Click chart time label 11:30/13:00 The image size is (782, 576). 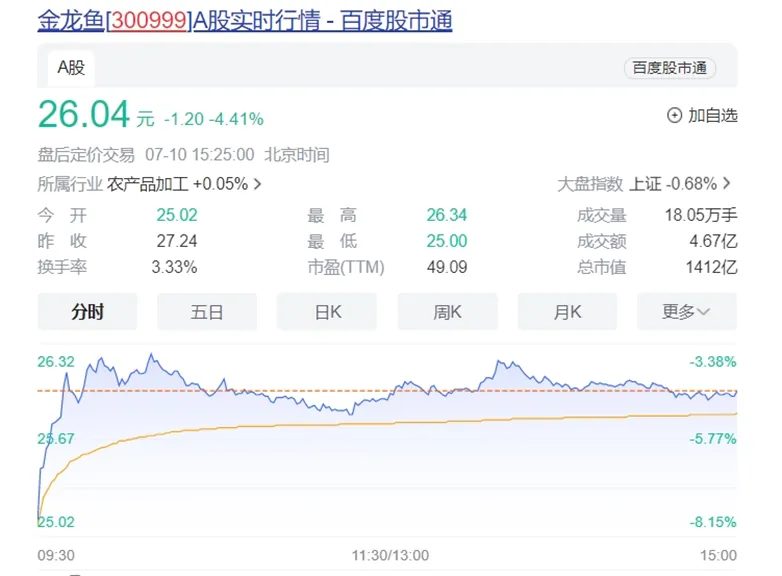[391, 555]
